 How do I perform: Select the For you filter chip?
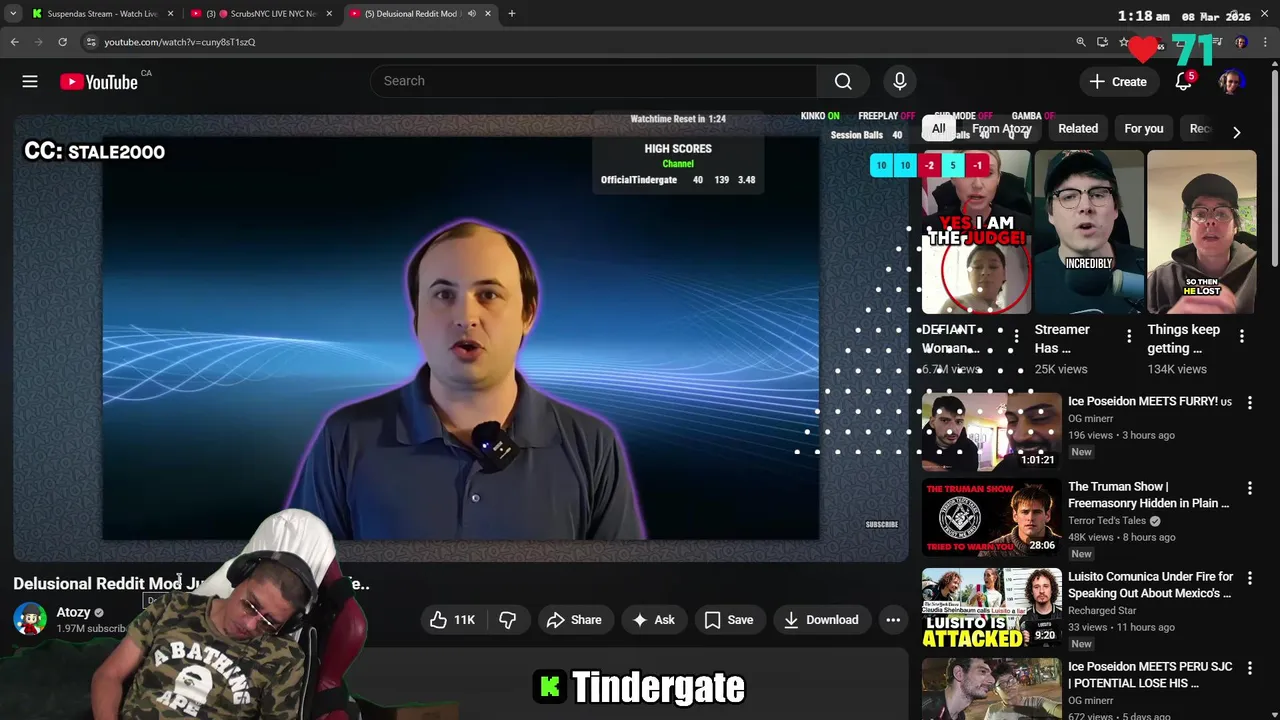click(x=1144, y=128)
